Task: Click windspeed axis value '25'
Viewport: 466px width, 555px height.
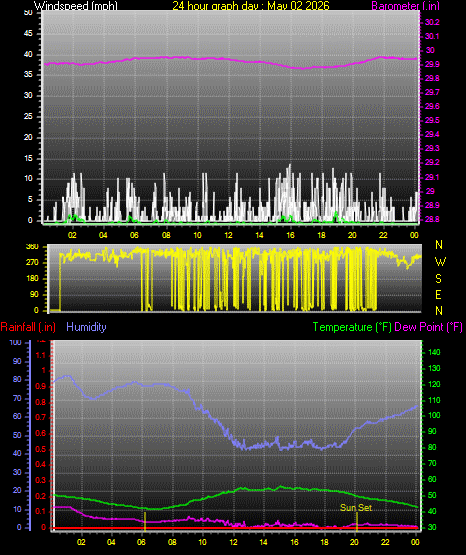Action: (28, 116)
